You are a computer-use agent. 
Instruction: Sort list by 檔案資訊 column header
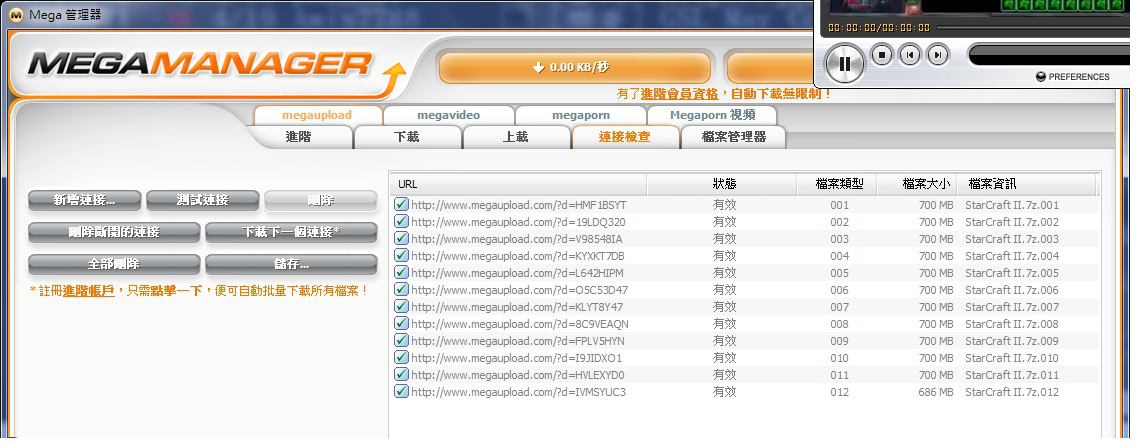click(x=1027, y=185)
